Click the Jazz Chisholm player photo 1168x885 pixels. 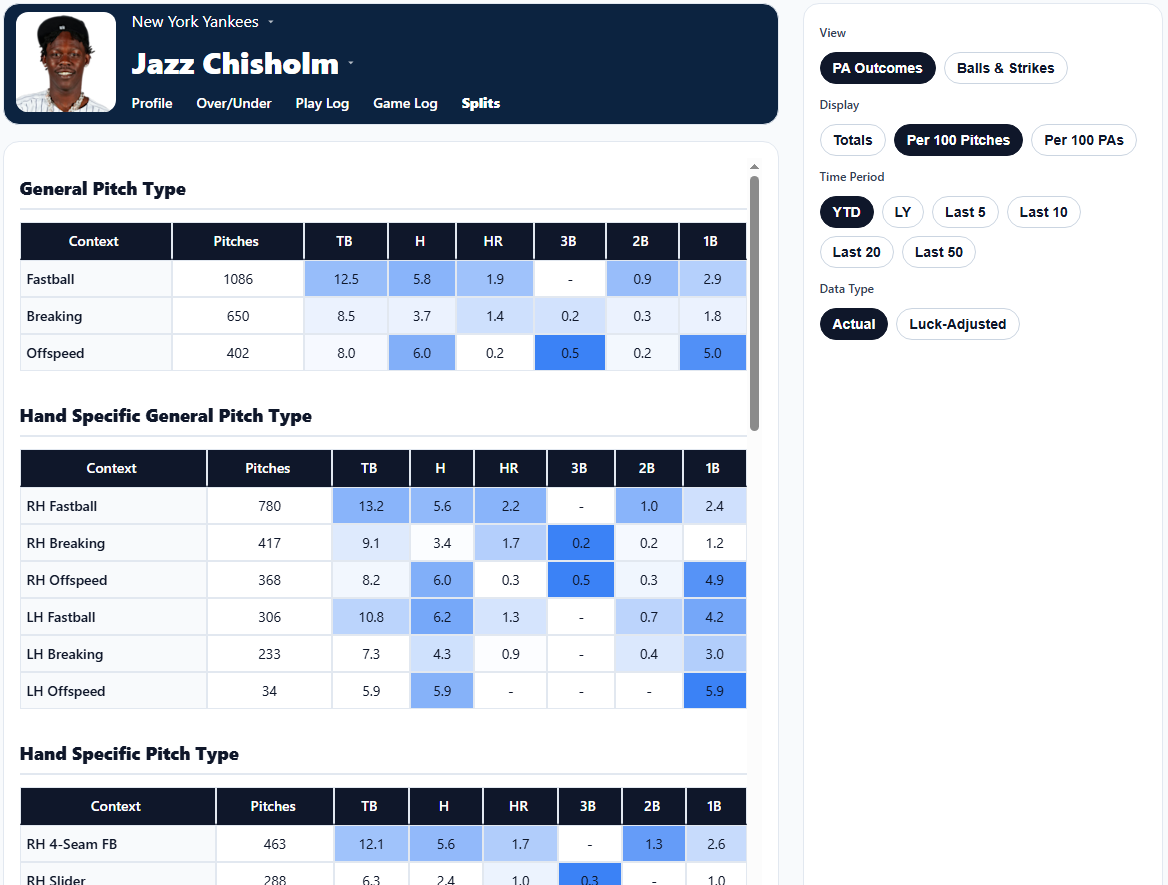tap(65, 61)
